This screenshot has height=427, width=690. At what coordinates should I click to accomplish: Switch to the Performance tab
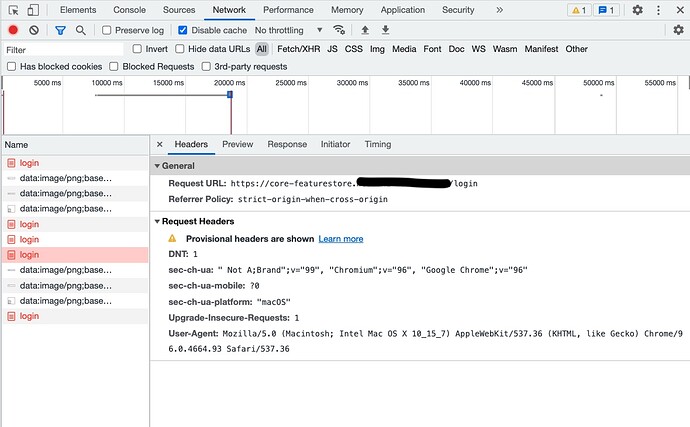point(288,10)
